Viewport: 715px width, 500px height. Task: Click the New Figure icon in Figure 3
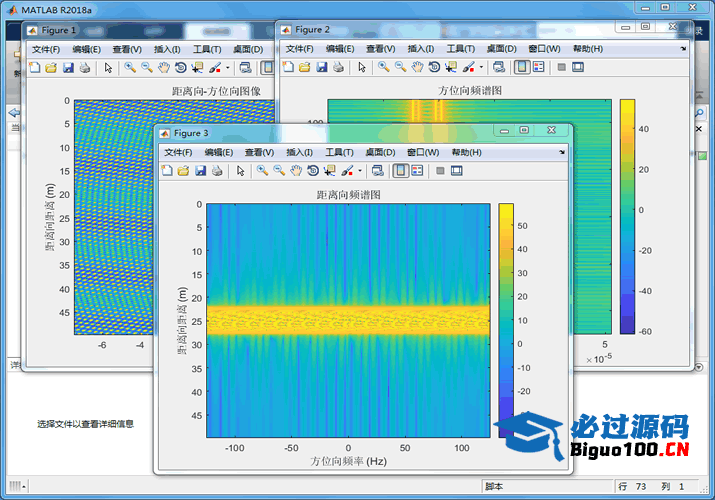pyautogui.click(x=167, y=171)
